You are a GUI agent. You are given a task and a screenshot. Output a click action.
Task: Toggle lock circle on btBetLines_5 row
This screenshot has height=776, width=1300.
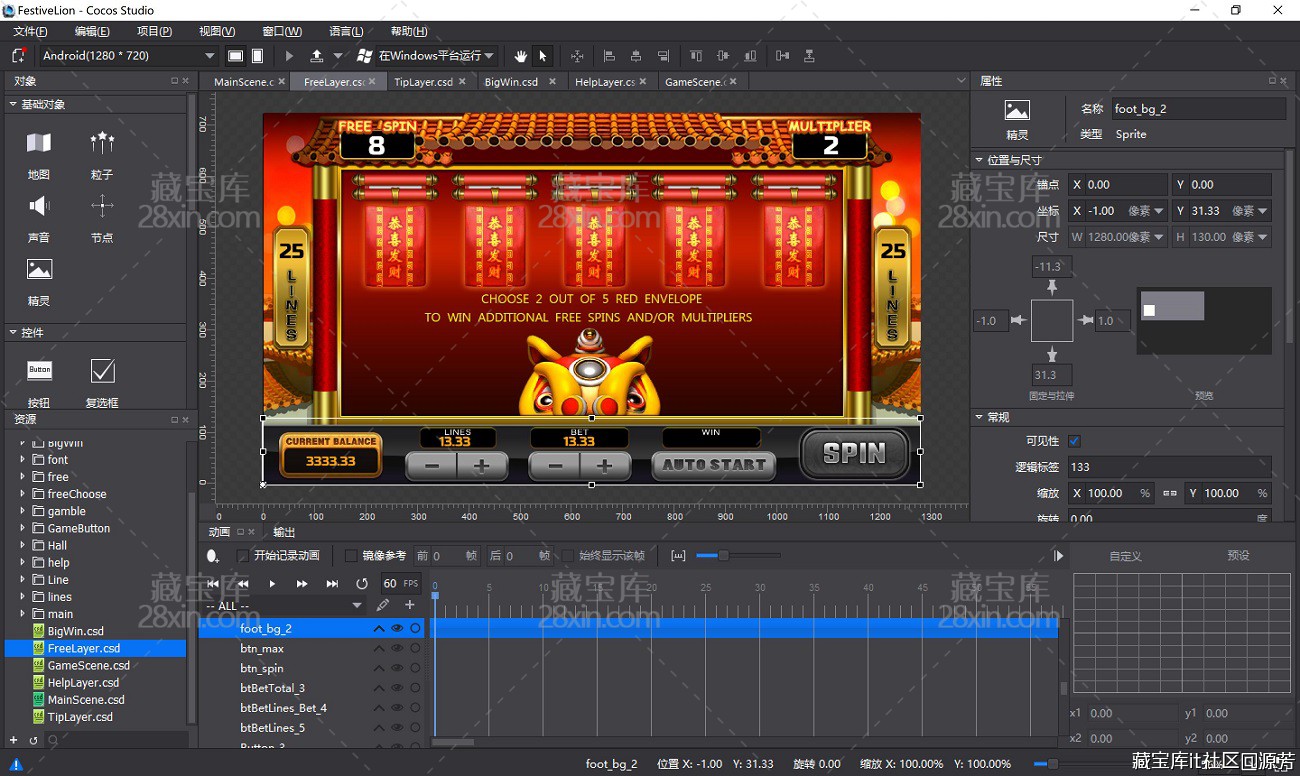pos(415,728)
